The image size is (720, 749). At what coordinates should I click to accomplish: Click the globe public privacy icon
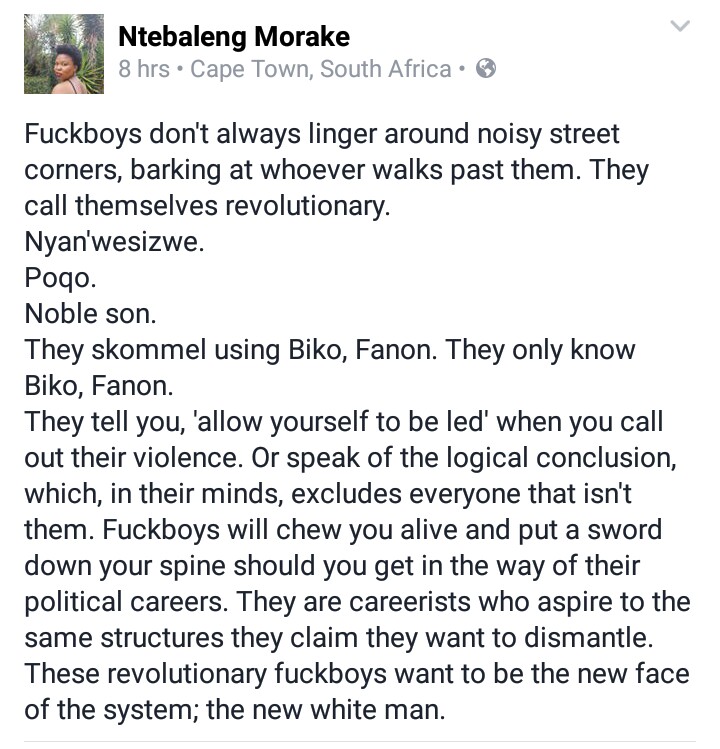(x=486, y=69)
